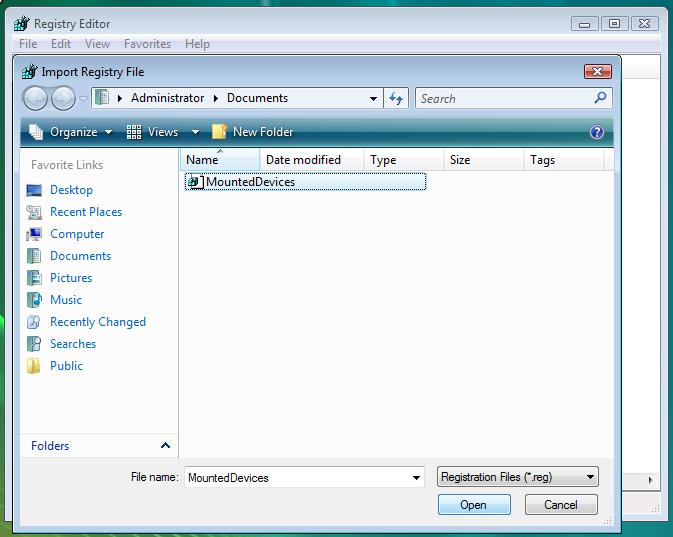Click the Open button
Image resolution: width=673 pixels, height=537 pixels.
click(x=474, y=504)
